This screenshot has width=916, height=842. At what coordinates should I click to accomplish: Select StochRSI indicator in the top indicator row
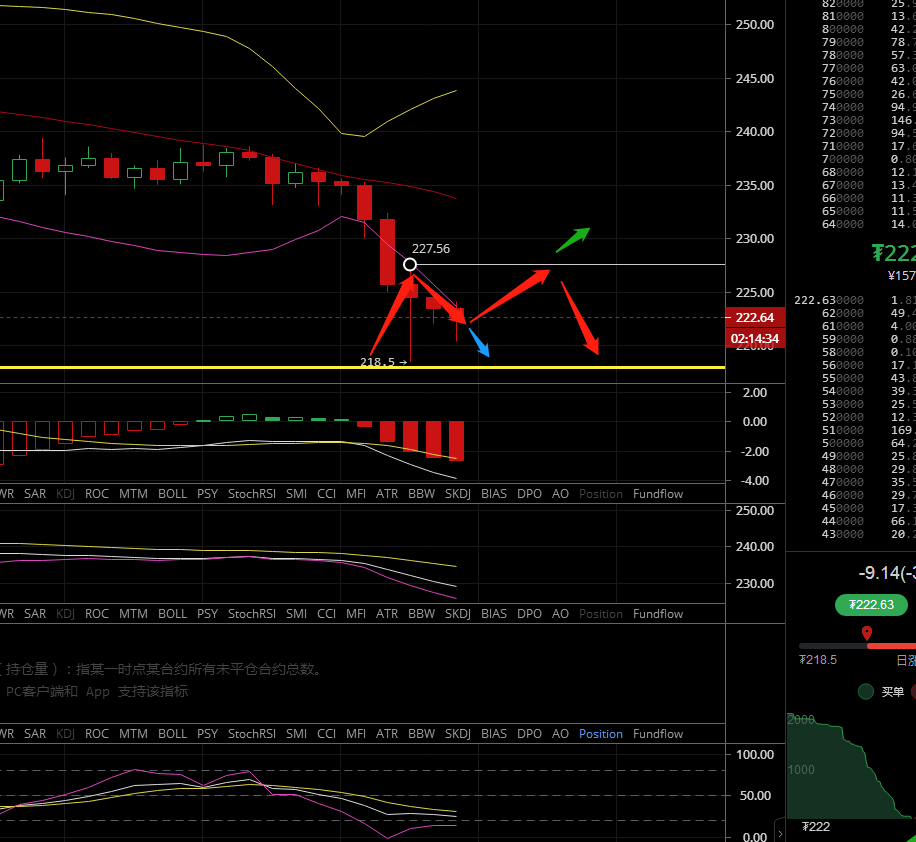[x=251, y=494]
